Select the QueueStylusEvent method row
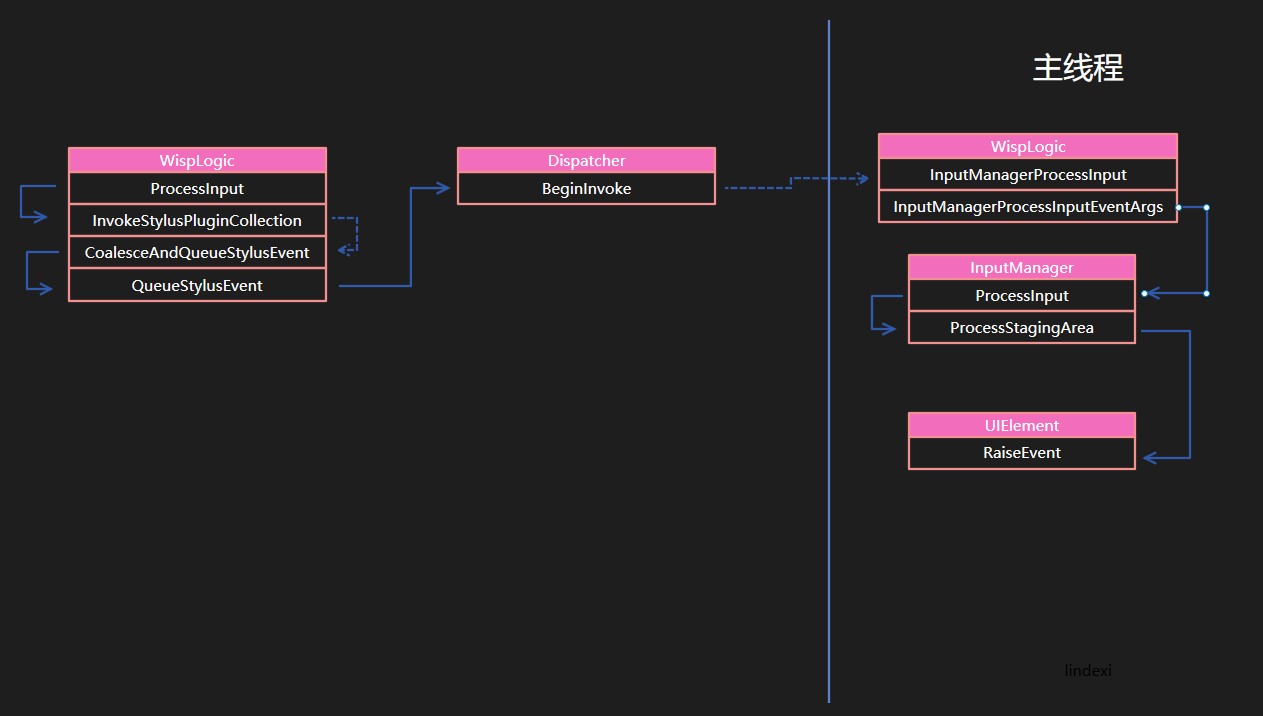This screenshot has height=716, width=1263. 197,285
